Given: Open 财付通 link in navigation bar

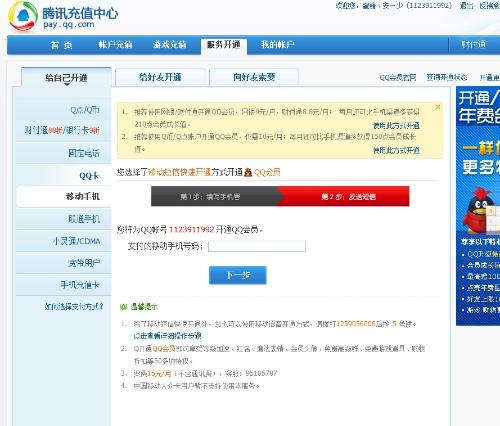Looking at the screenshot, I should tap(473, 45).
